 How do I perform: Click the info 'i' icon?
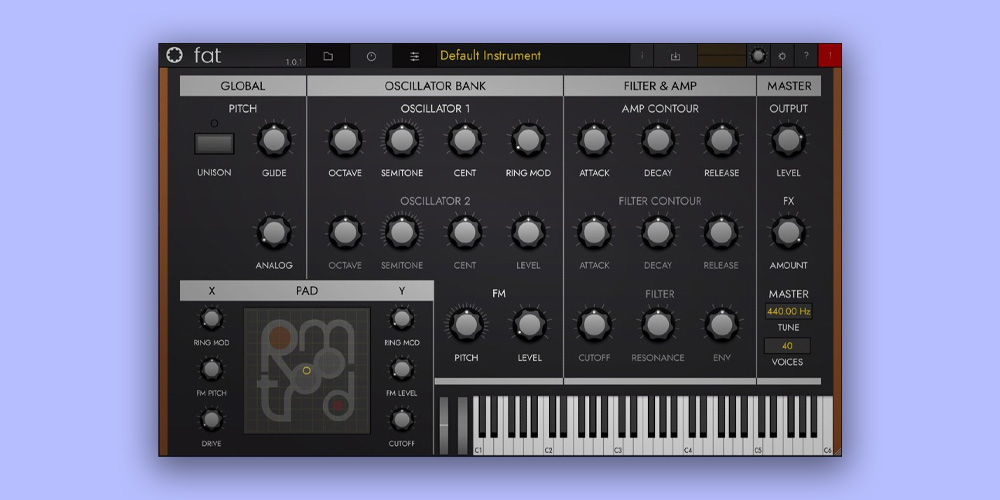[x=642, y=56]
